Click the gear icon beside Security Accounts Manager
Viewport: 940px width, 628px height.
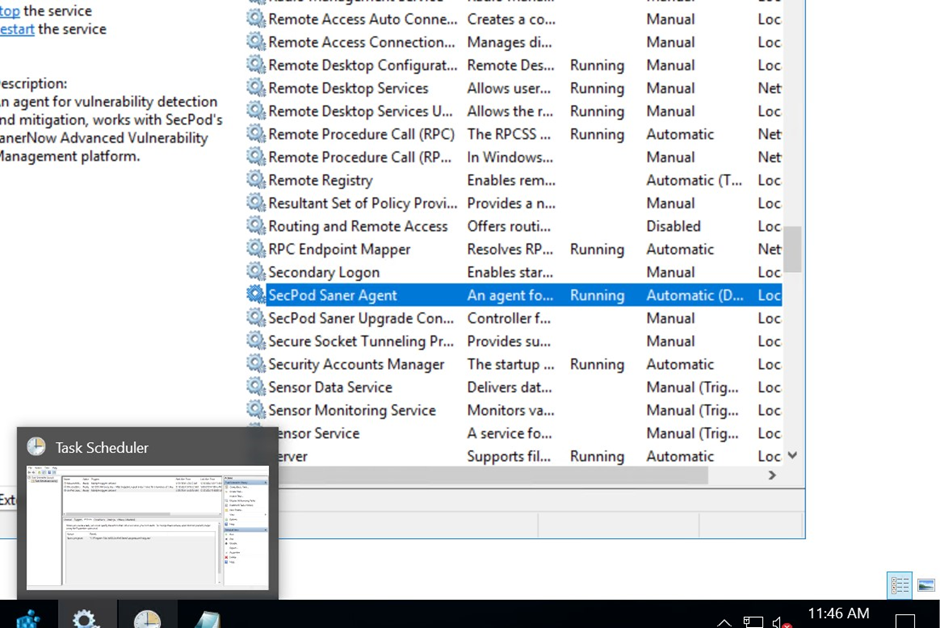point(256,363)
